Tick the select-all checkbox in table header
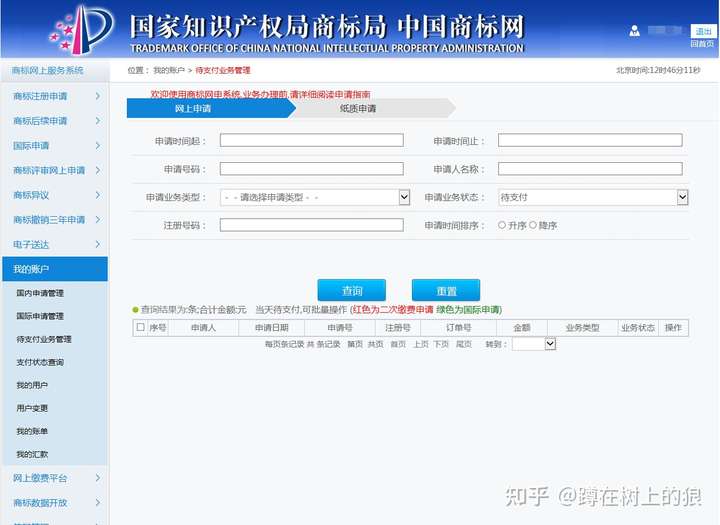 pos(141,327)
